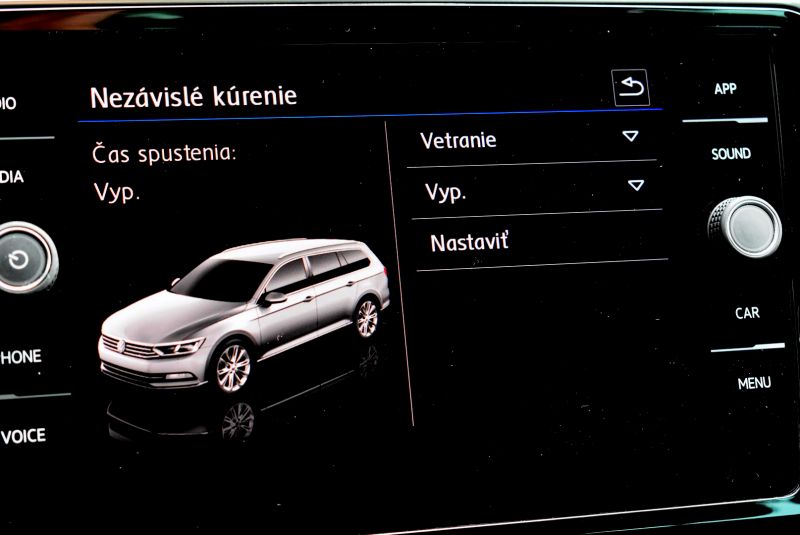Tap the Vyp. start time value
The image size is (800, 535).
[117, 193]
